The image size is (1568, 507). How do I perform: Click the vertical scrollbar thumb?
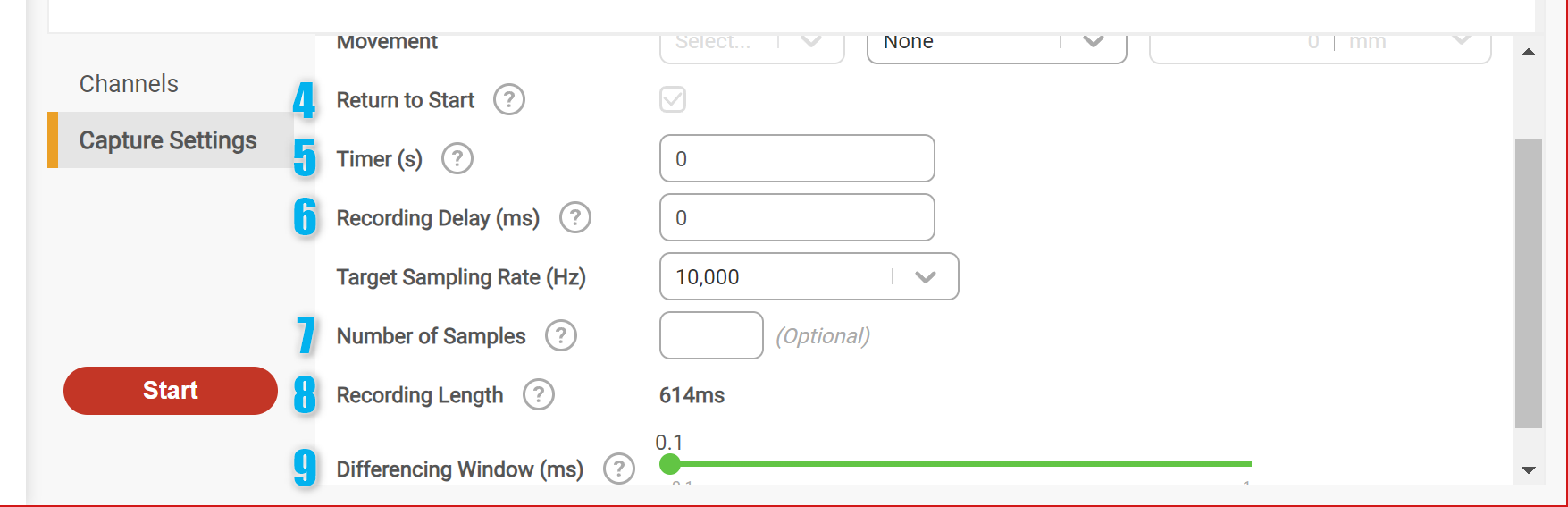click(x=1529, y=283)
